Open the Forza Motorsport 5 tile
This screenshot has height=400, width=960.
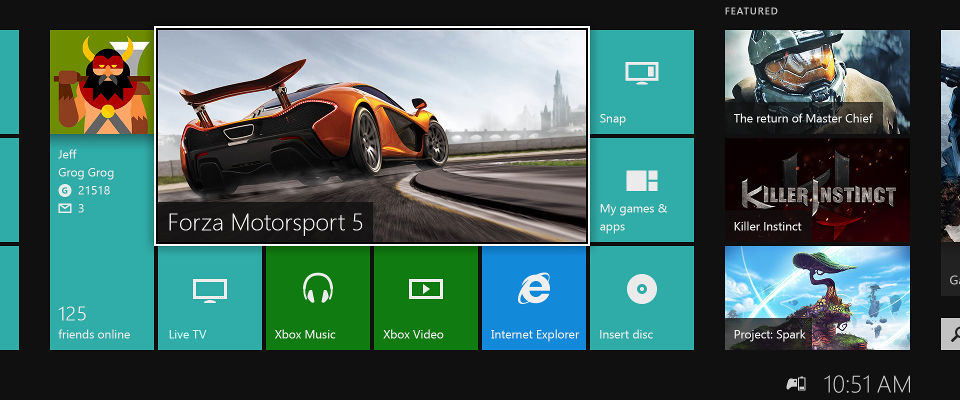(372, 136)
